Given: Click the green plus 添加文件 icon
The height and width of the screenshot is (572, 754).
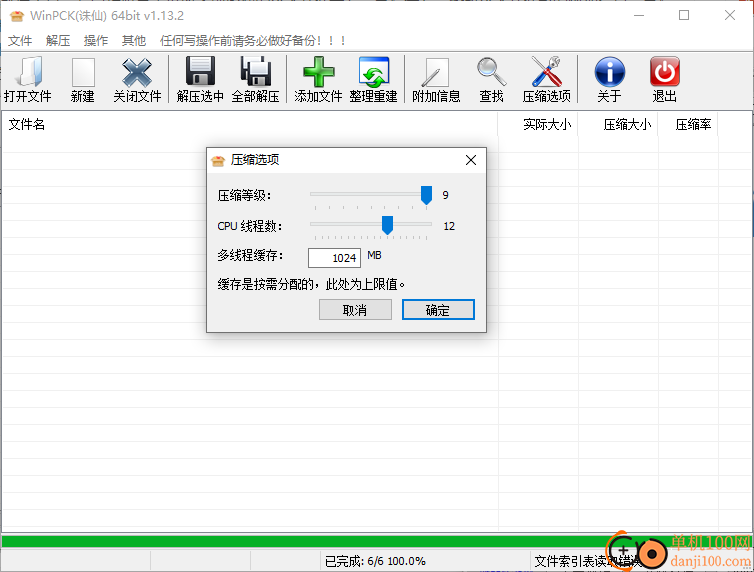Looking at the screenshot, I should 318,72.
